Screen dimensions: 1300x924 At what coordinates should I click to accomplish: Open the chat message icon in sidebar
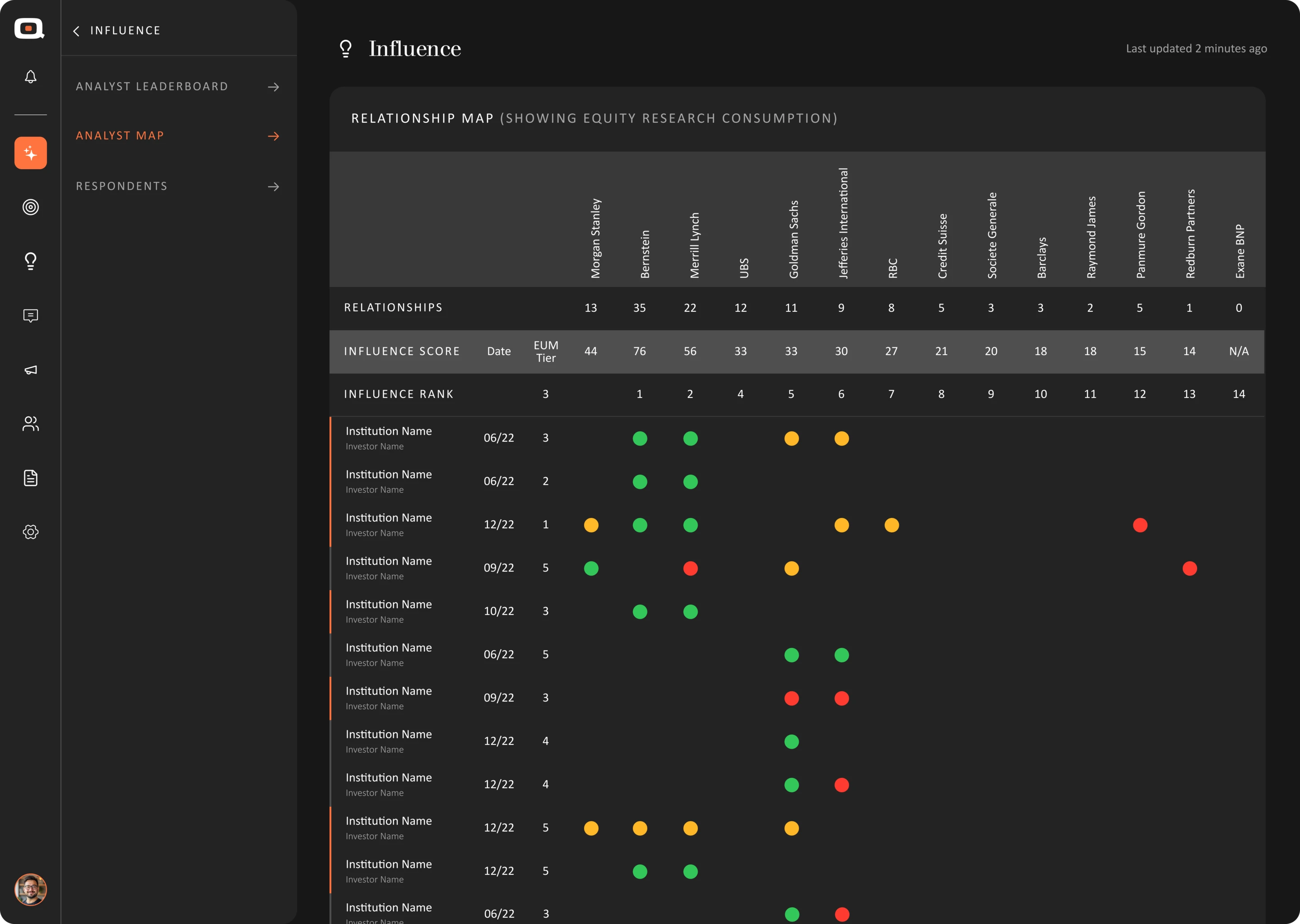31,316
